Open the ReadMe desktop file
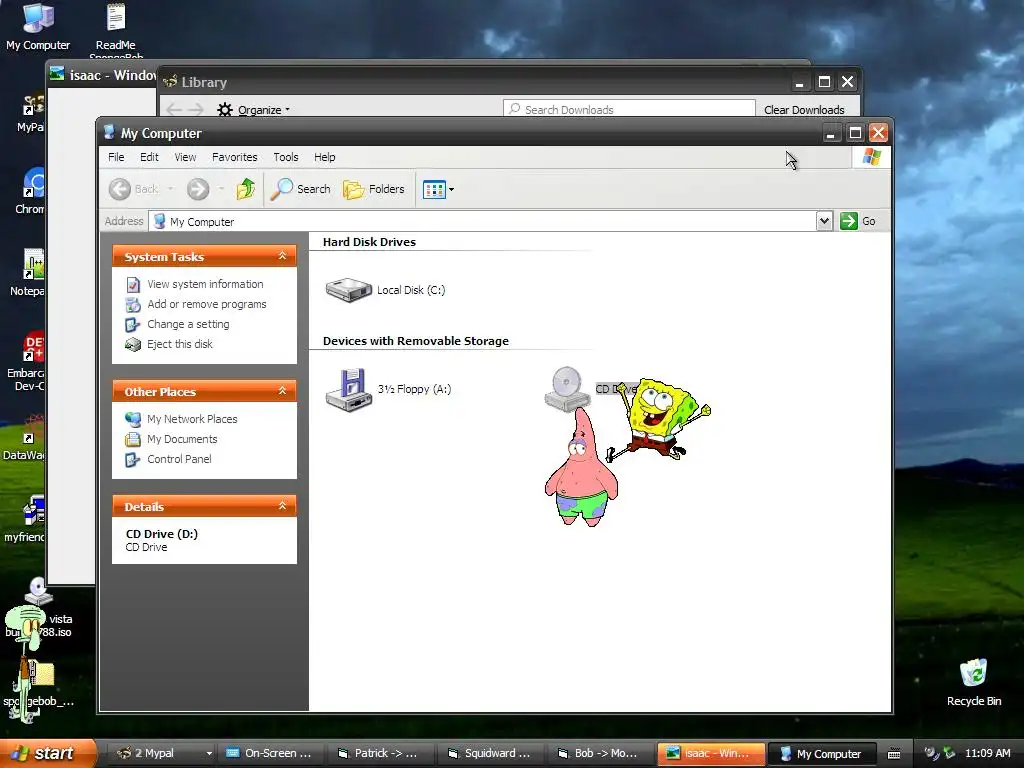Viewport: 1024px width, 768px height. (x=116, y=27)
